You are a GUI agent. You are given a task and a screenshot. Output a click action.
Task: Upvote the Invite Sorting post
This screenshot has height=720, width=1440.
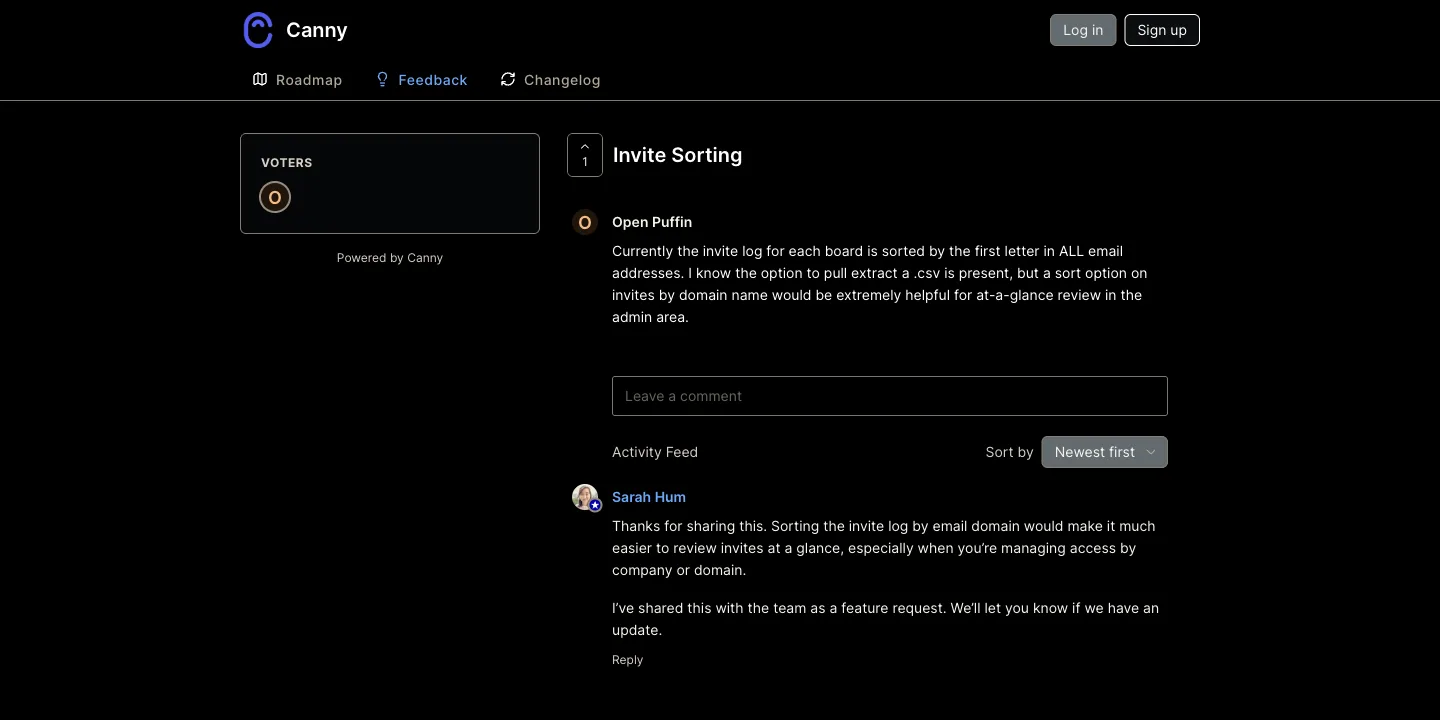[585, 155]
